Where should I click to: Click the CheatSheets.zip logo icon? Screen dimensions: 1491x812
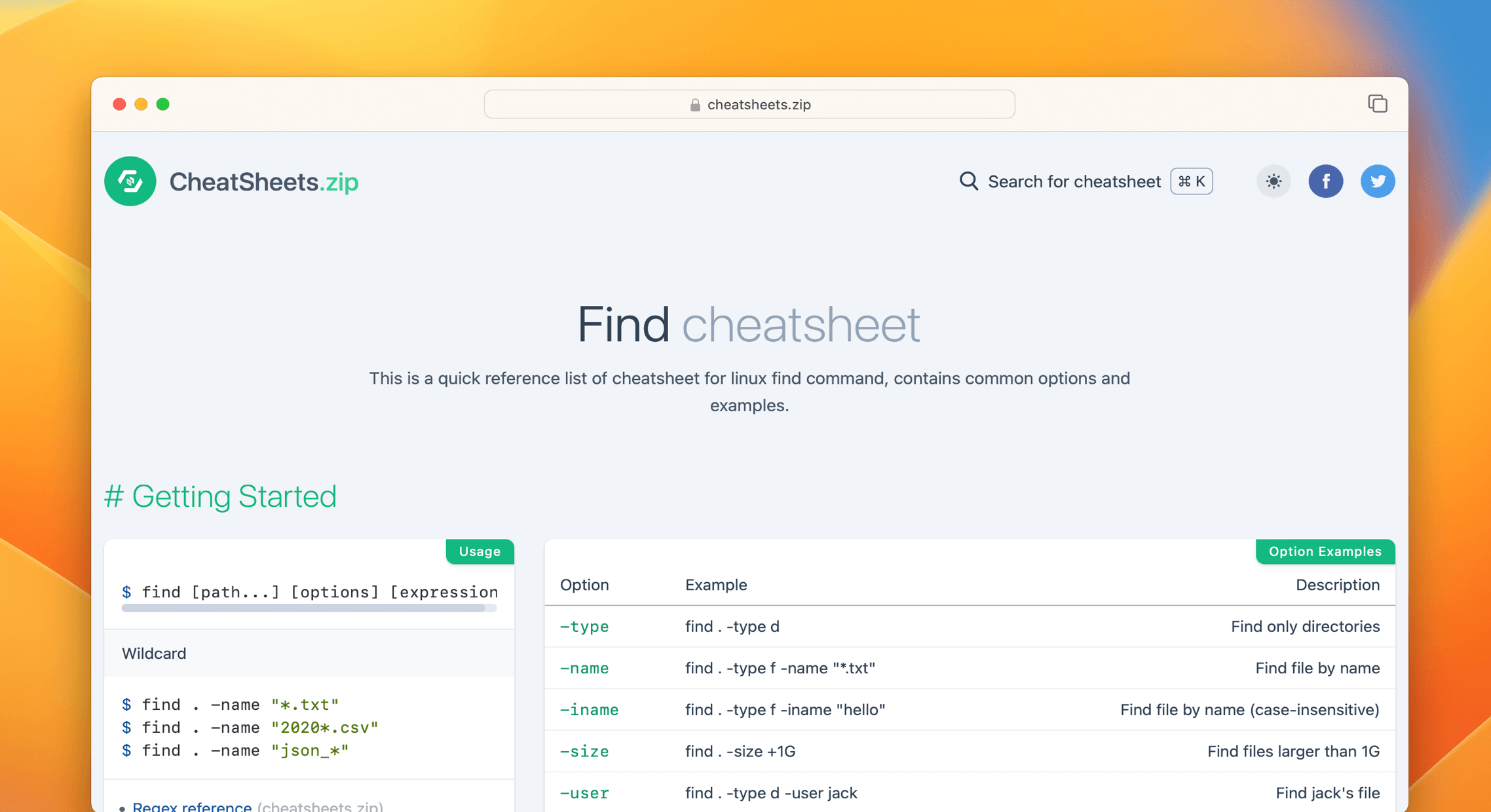tap(130, 181)
